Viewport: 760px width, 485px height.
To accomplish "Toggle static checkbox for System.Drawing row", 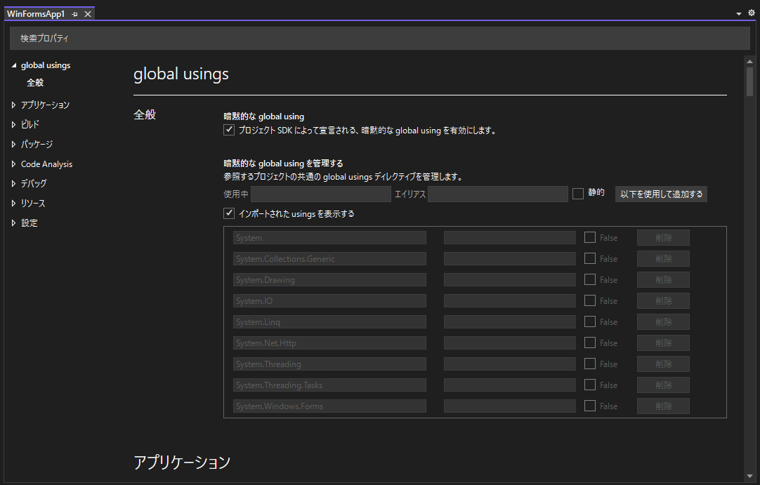I will click(590, 280).
